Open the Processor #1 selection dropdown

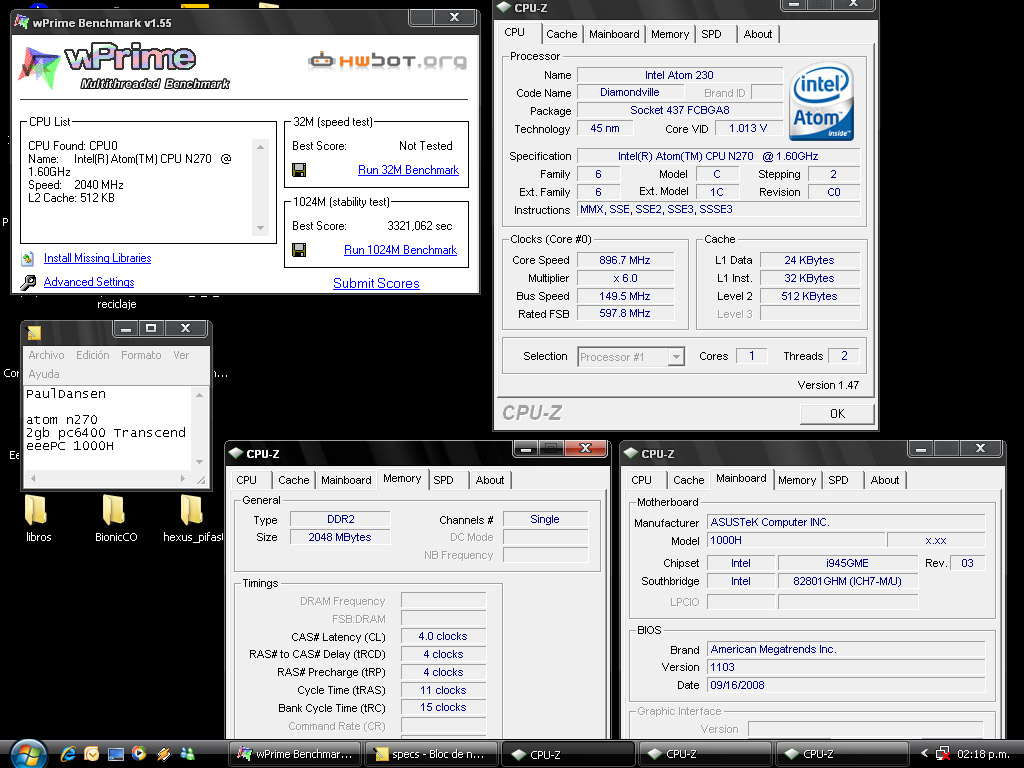pyautogui.click(x=677, y=357)
